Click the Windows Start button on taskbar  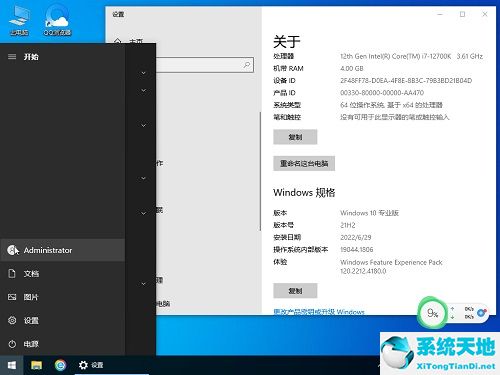click(x=12, y=365)
